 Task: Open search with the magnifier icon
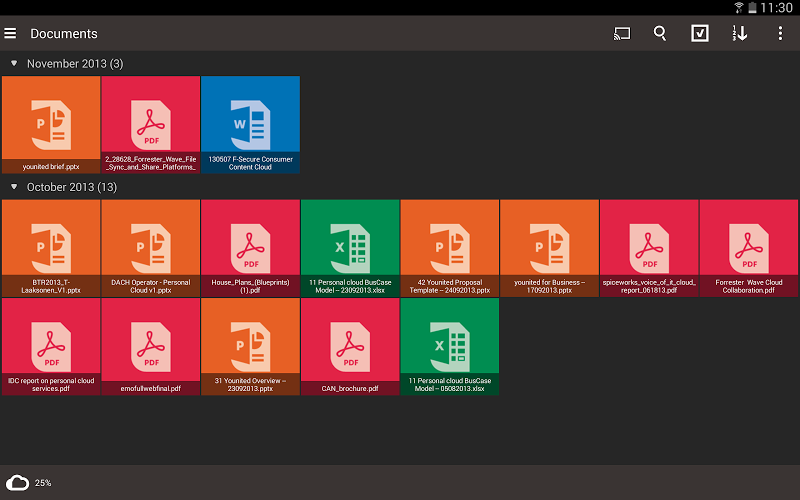660,33
